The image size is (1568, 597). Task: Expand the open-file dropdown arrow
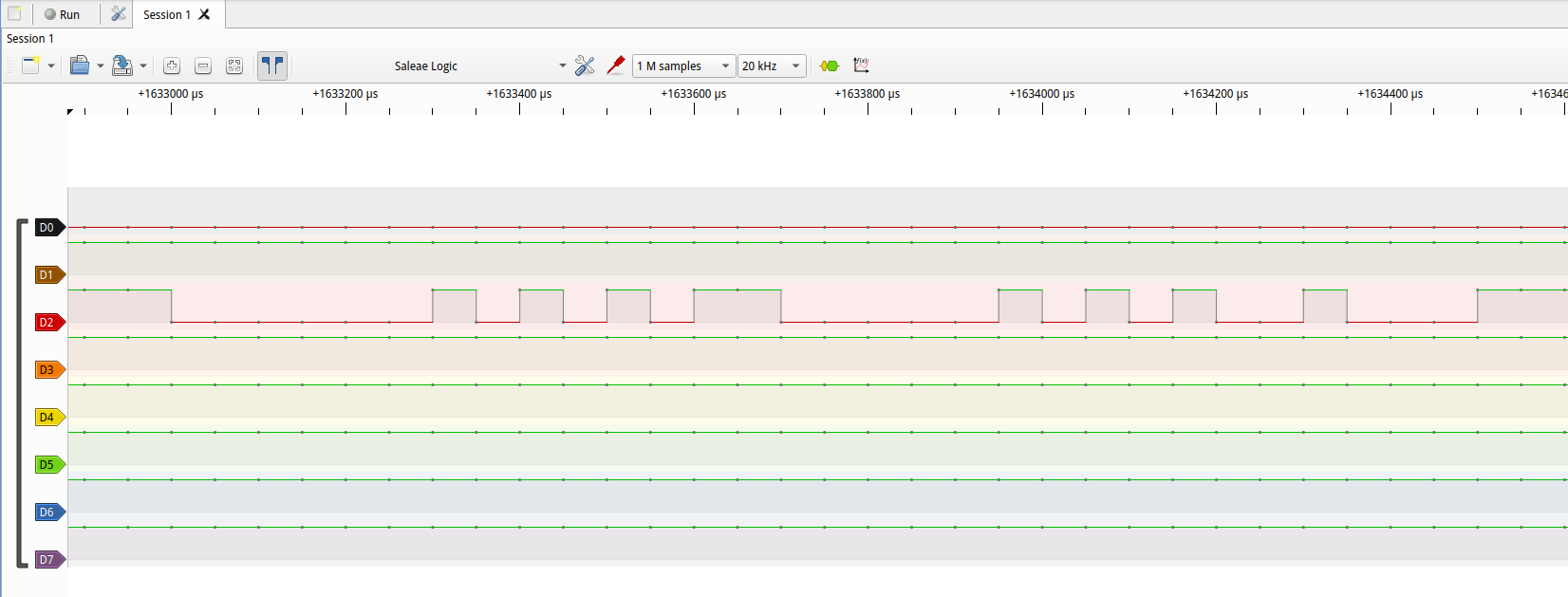click(x=101, y=66)
